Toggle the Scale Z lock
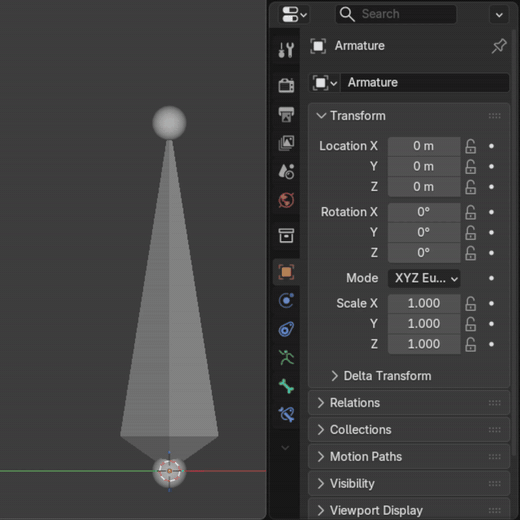 pyautogui.click(x=470, y=344)
